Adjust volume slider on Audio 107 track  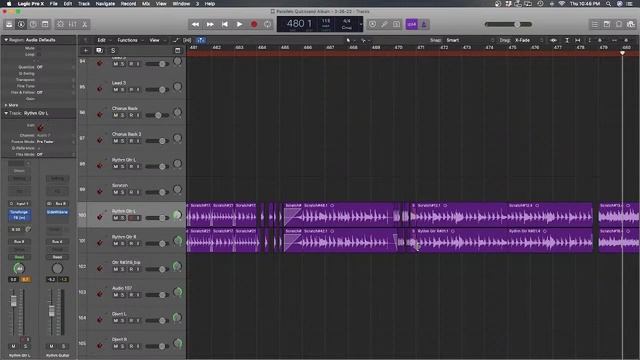[x=157, y=295]
